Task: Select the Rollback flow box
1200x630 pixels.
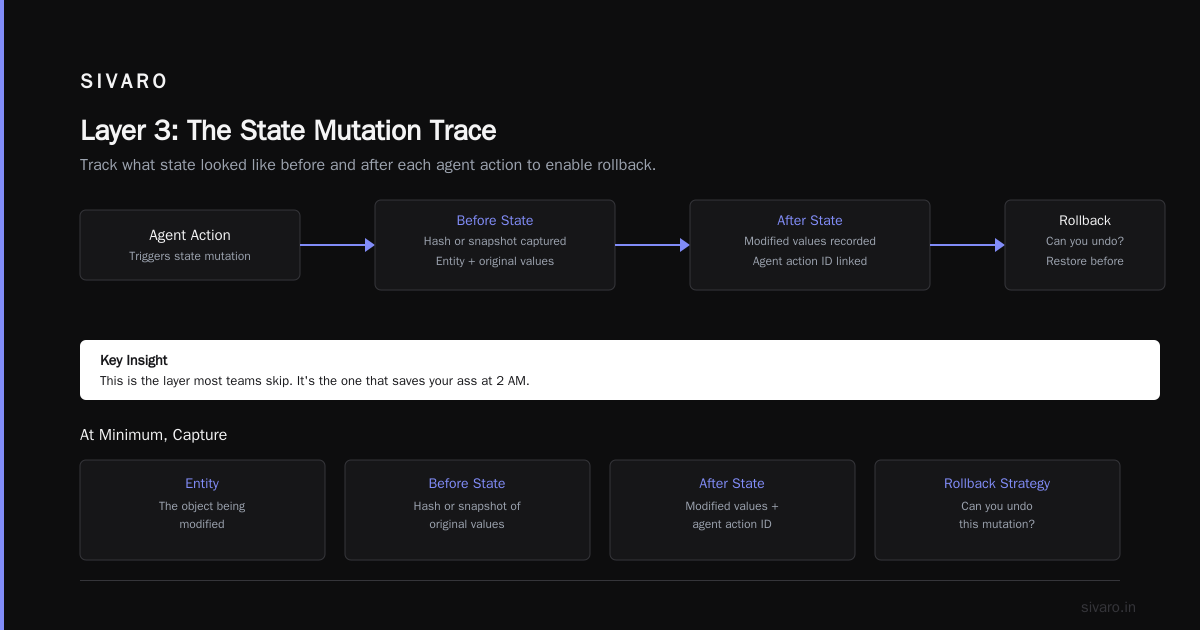Action: pyautogui.click(x=1085, y=245)
